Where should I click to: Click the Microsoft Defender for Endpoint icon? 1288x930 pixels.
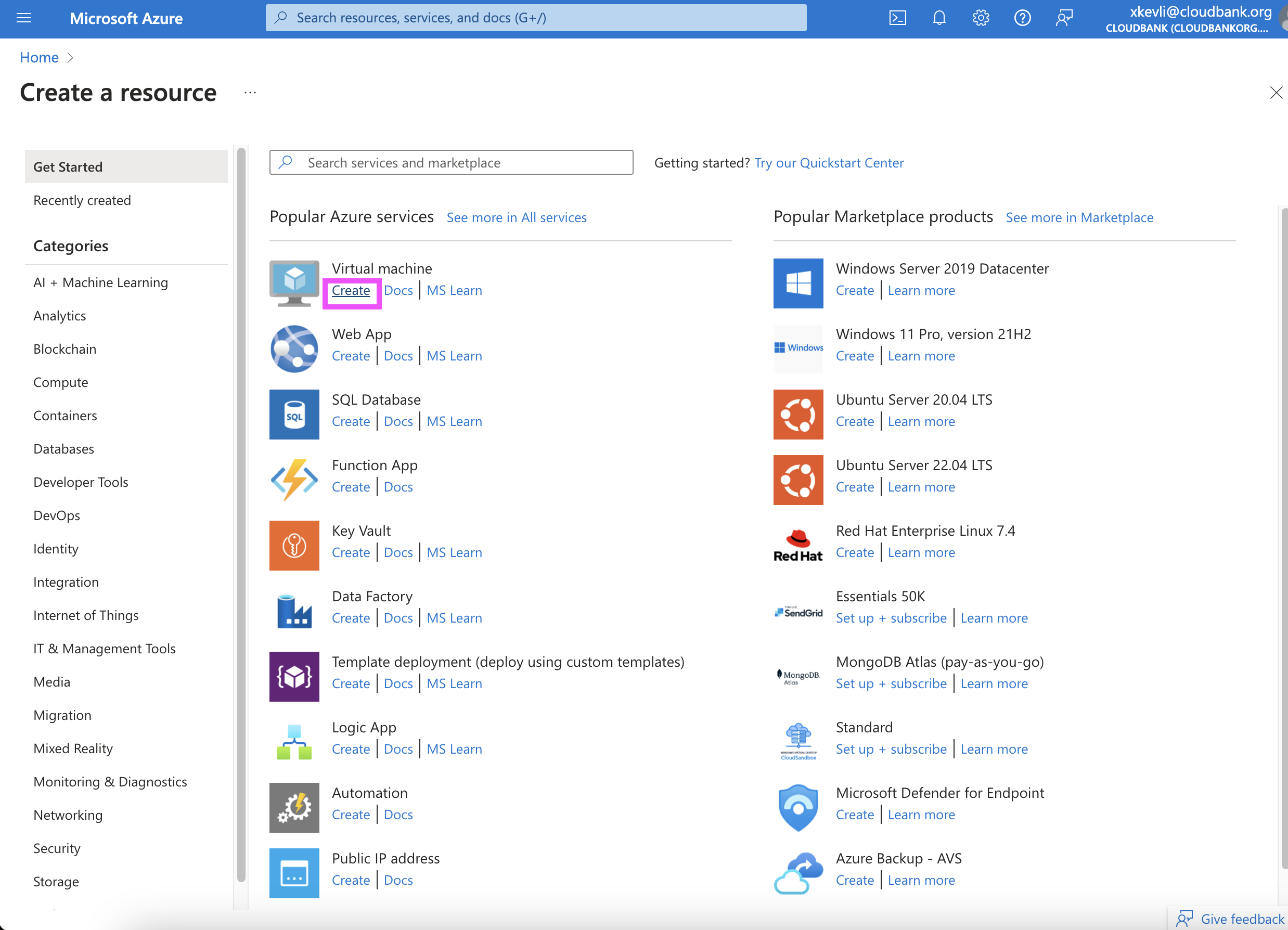click(x=798, y=807)
